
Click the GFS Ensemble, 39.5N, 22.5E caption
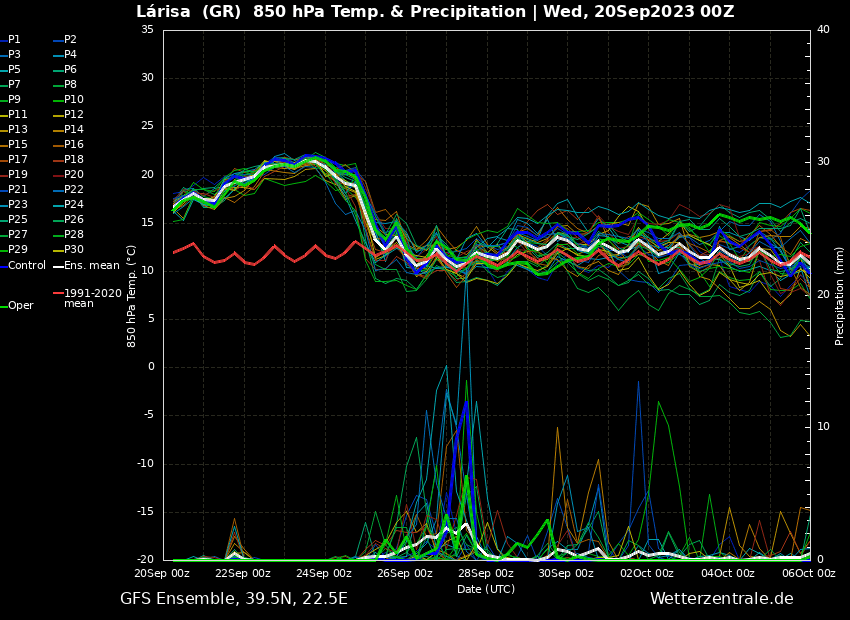(234, 599)
